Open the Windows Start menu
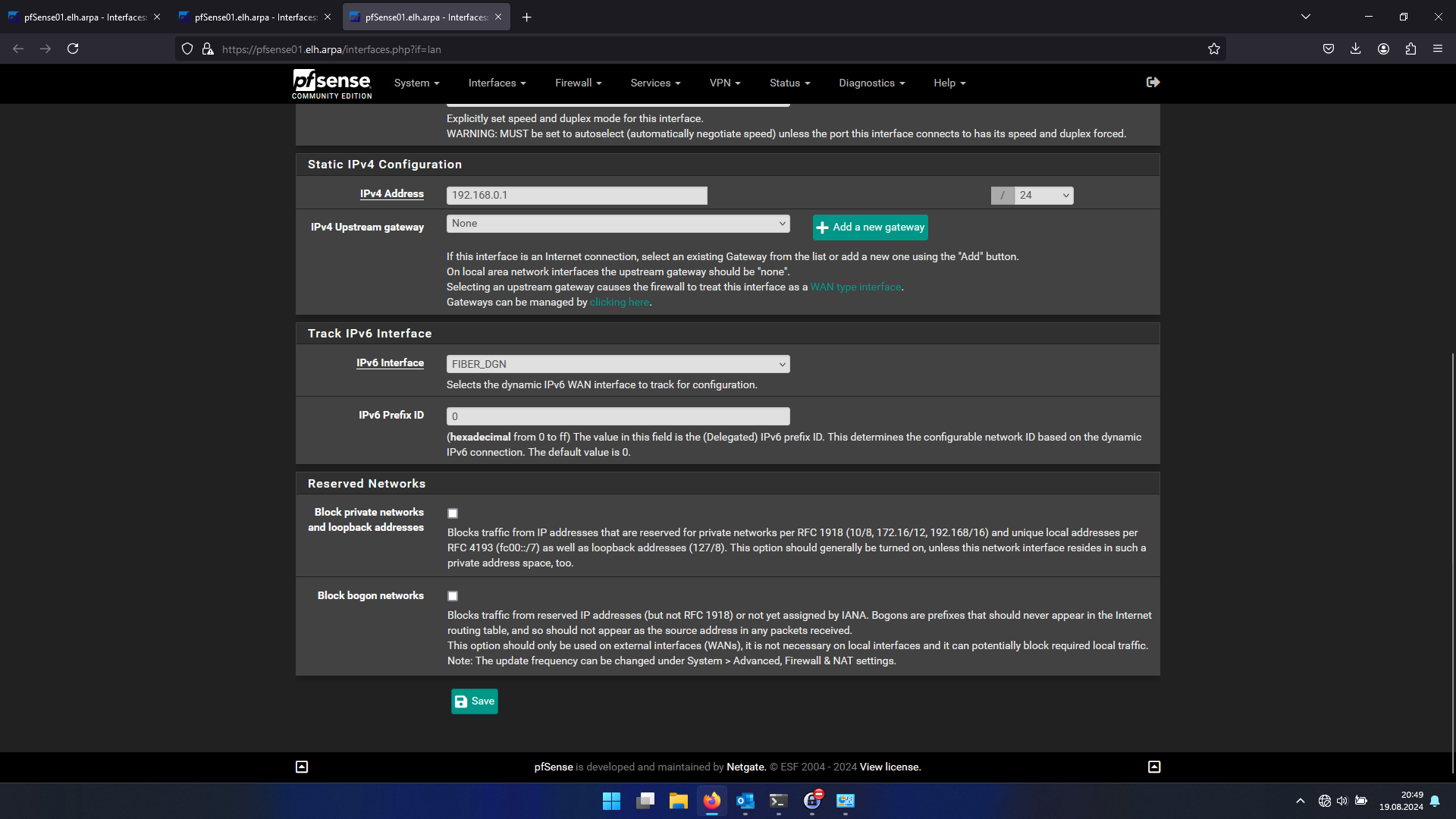The width and height of the screenshot is (1456, 819). [611, 801]
